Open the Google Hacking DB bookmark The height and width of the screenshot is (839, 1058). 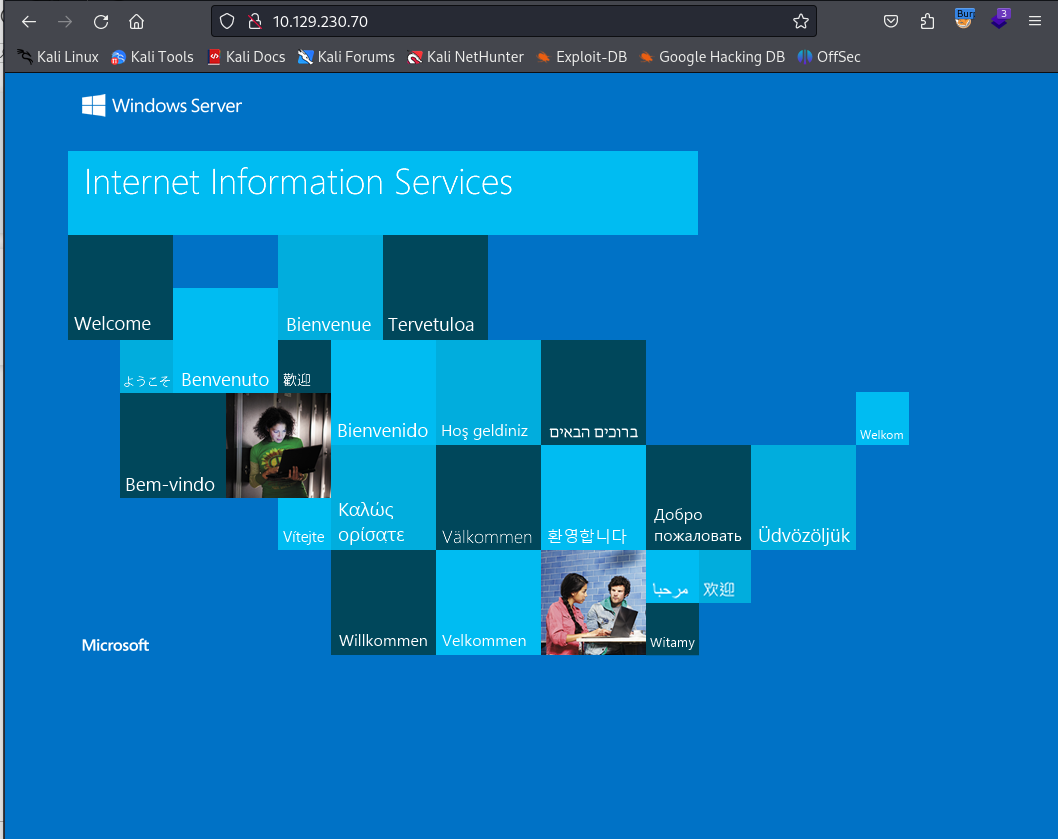(x=712, y=57)
